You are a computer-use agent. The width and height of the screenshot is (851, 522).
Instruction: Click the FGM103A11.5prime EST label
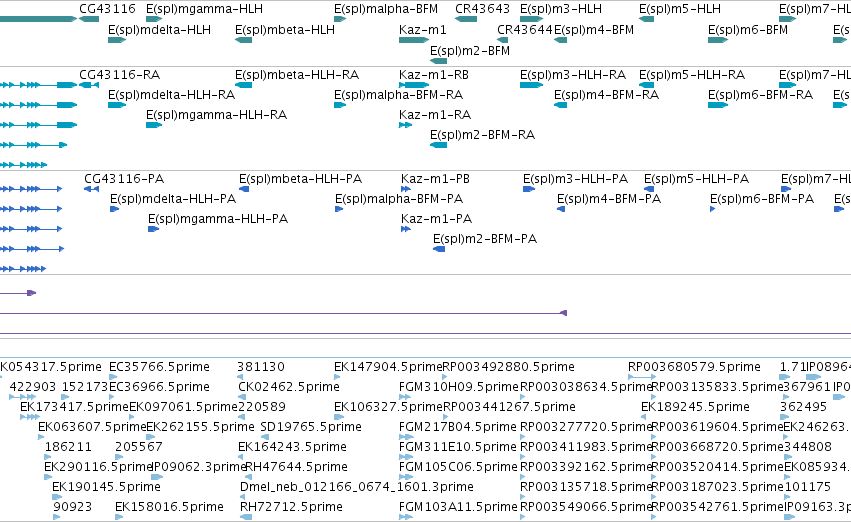tap(458, 507)
